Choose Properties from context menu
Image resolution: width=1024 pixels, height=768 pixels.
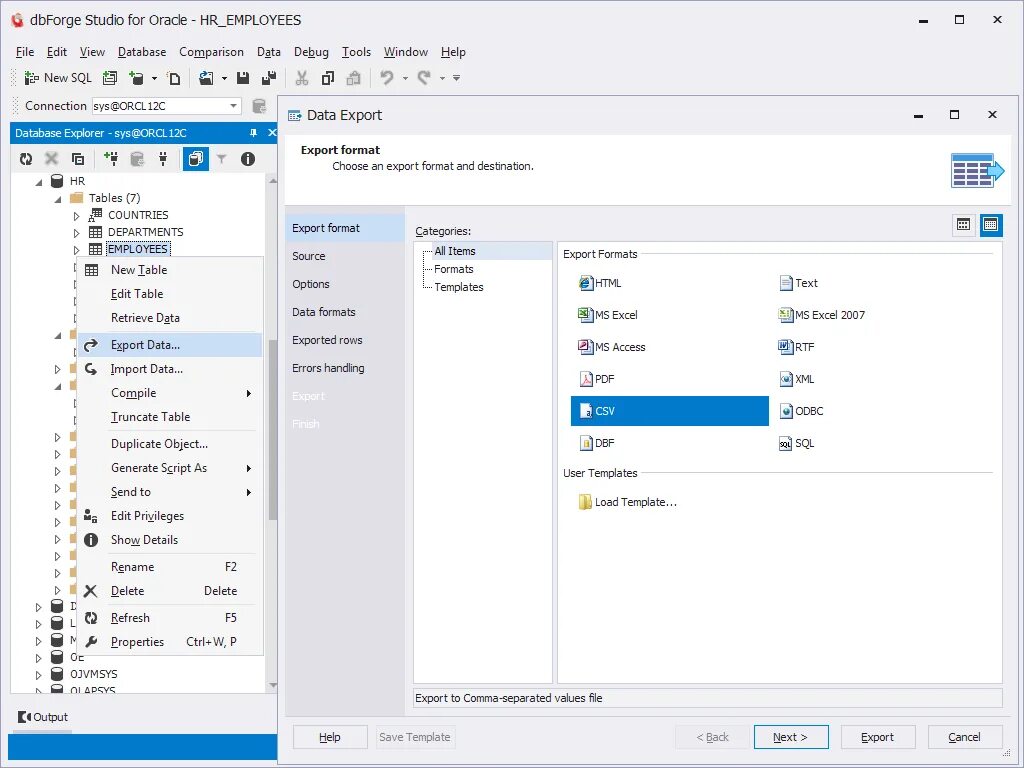[x=170, y=642]
